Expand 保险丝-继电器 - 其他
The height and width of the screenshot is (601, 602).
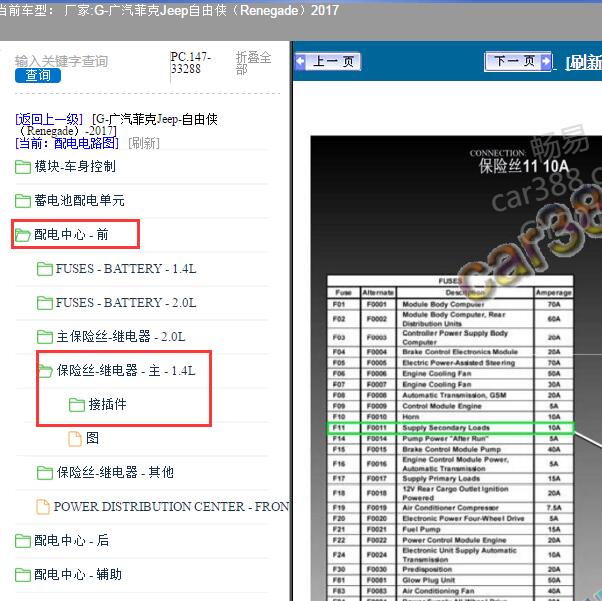tap(115, 472)
